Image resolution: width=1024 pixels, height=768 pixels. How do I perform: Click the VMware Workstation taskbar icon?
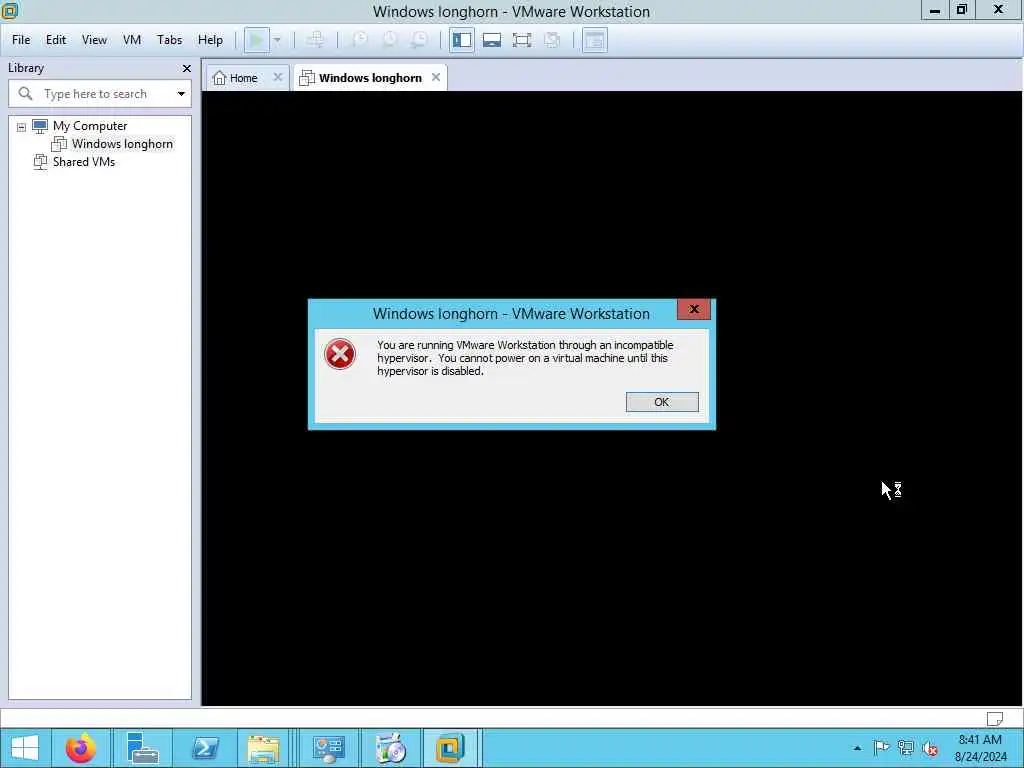tap(450, 748)
